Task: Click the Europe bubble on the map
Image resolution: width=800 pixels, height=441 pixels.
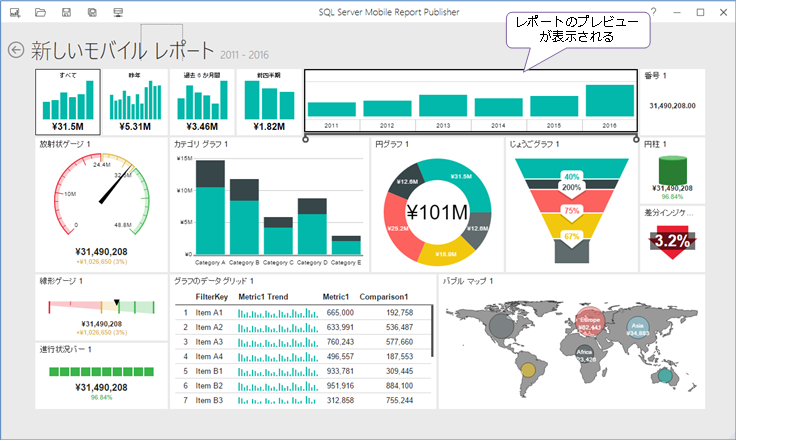Action: click(x=590, y=323)
